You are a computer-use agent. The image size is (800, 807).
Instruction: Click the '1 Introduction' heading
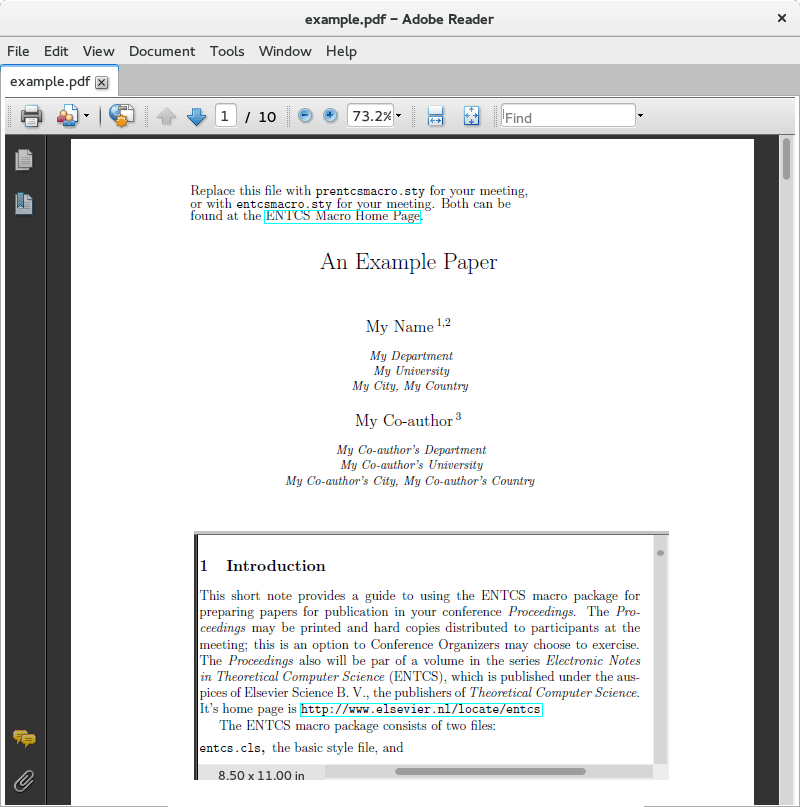click(263, 566)
